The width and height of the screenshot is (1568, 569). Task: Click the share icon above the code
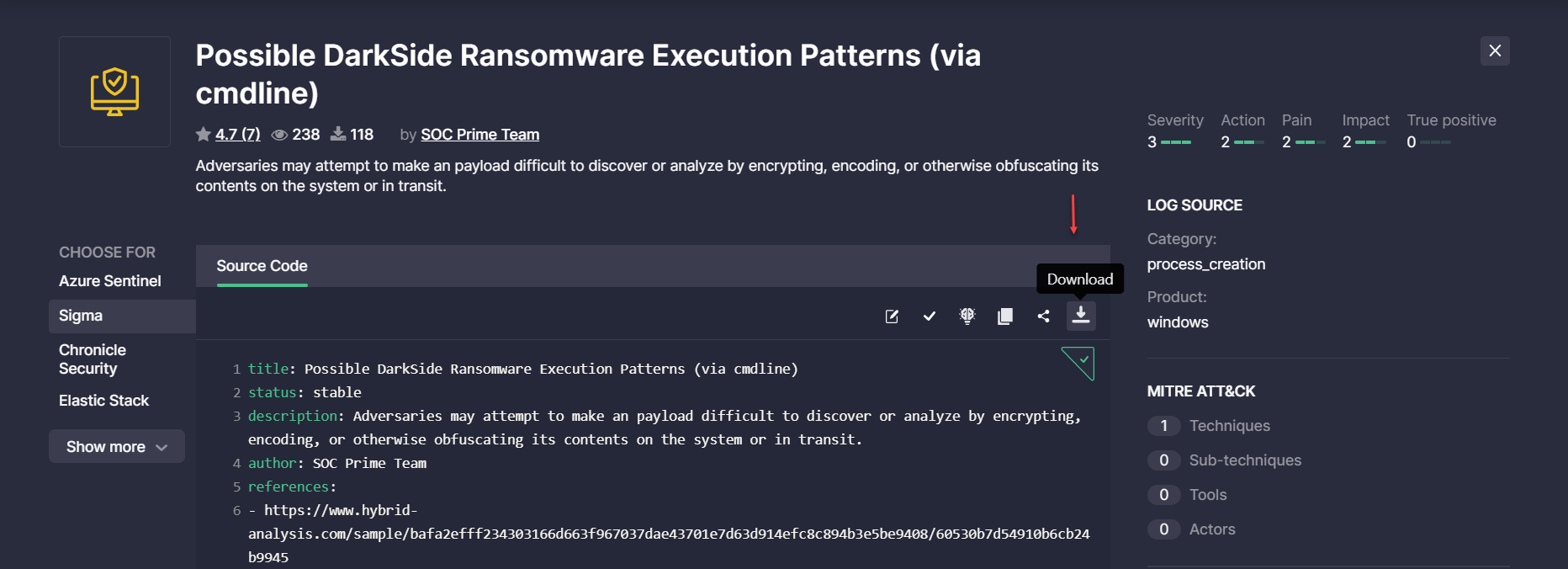coord(1043,316)
